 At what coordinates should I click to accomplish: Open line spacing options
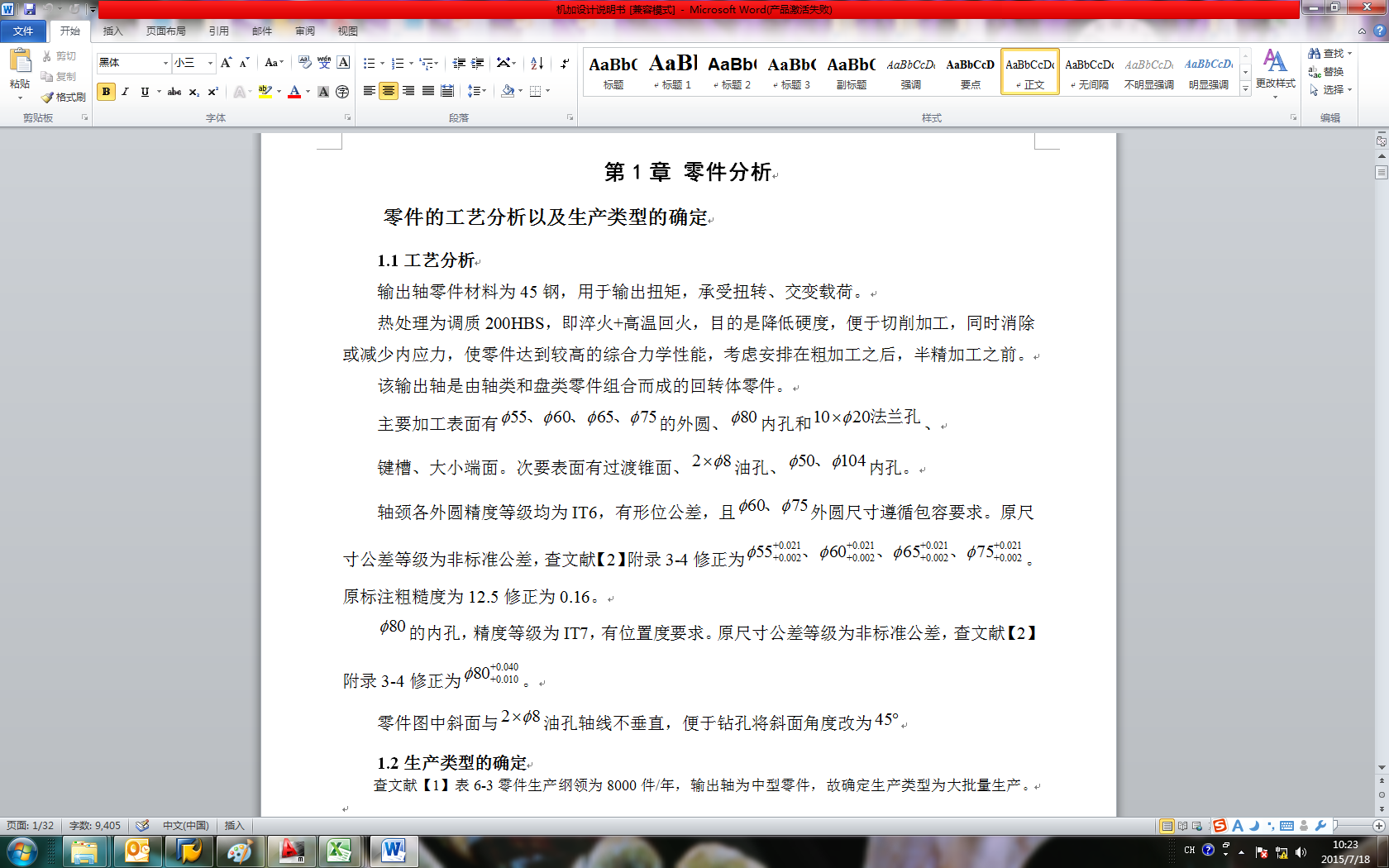point(477,91)
